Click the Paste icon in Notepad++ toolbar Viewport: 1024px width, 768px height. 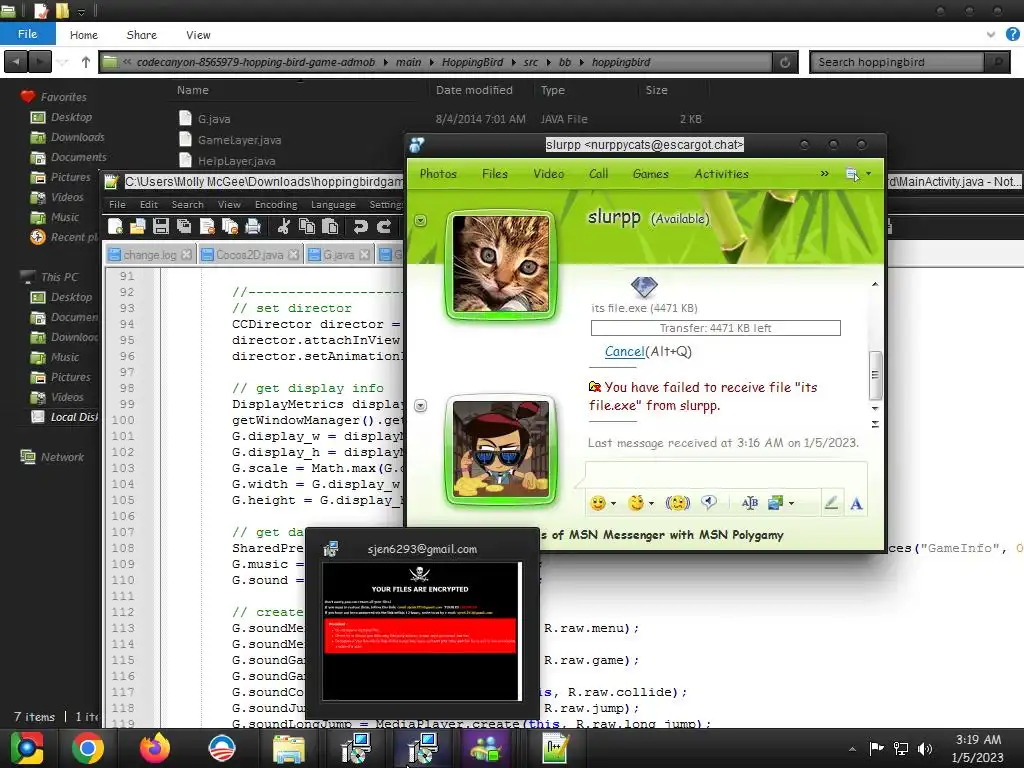tap(330, 227)
